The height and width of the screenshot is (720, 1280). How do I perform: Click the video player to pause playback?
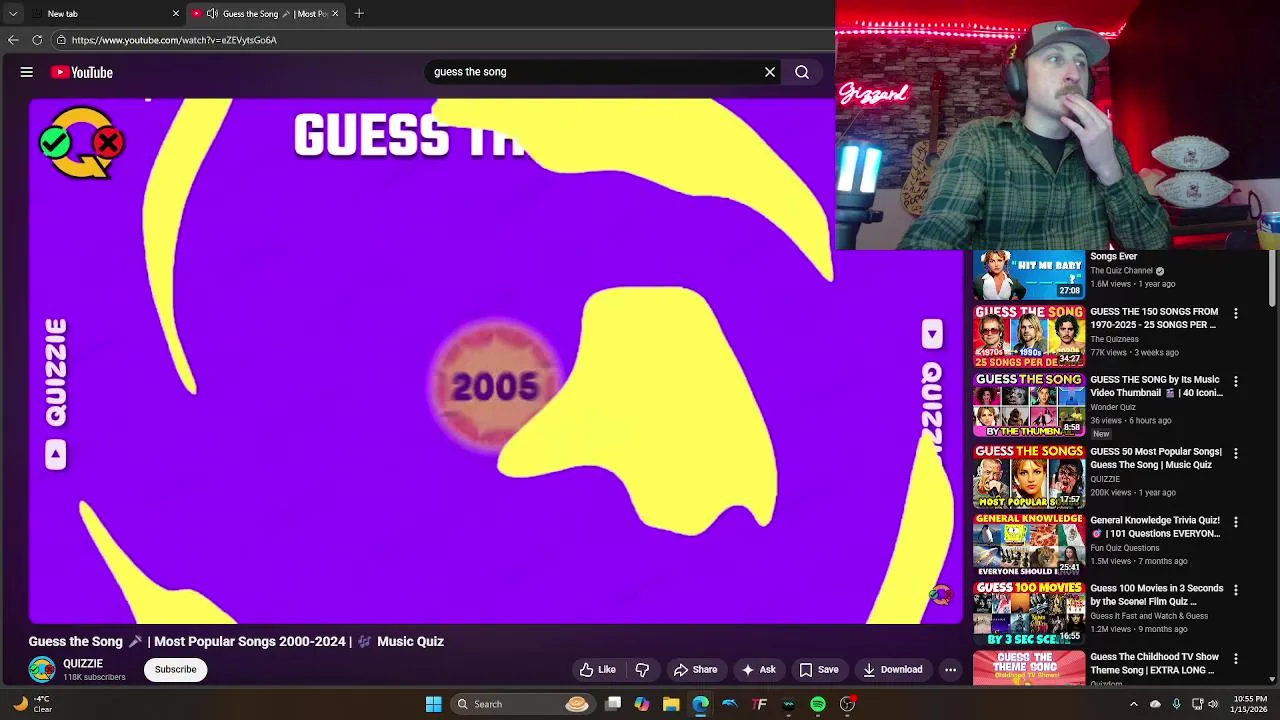coord(495,360)
